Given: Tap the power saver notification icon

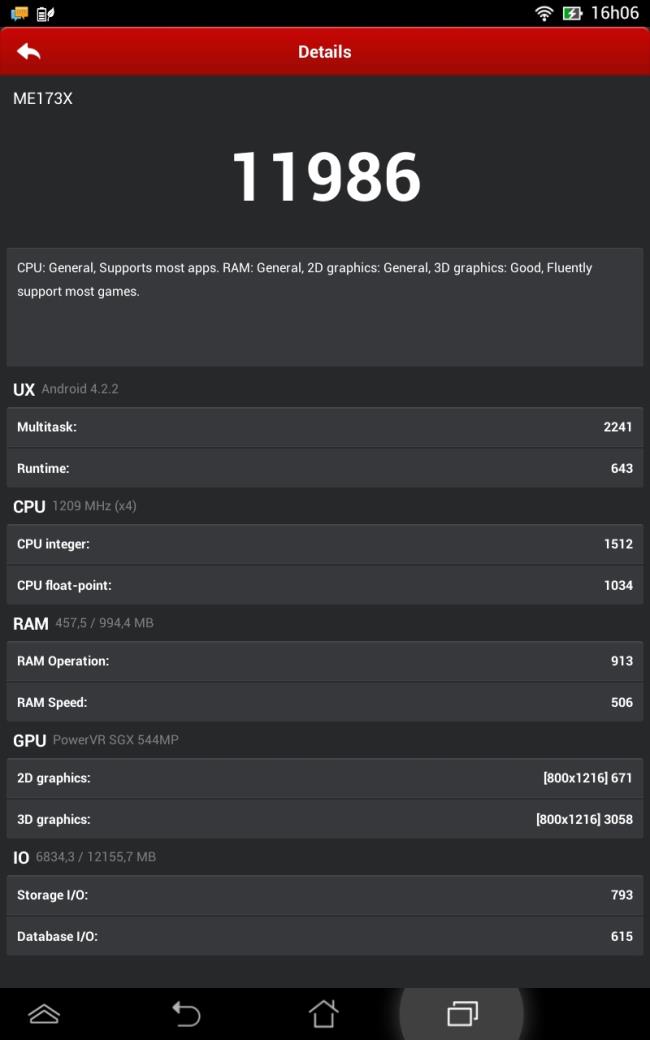Looking at the screenshot, I should coord(46,13).
